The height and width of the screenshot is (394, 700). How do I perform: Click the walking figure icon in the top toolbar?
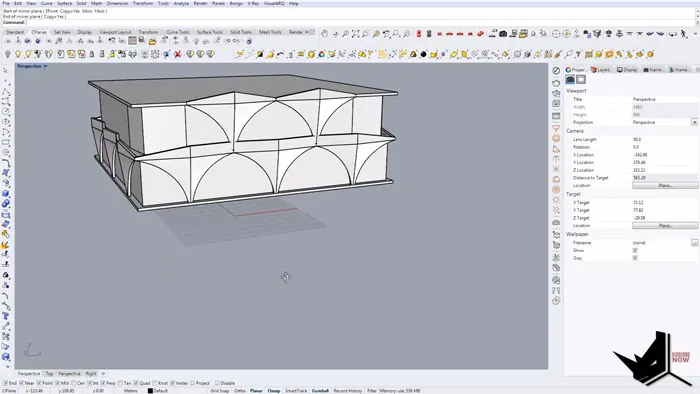click(684, 33)
